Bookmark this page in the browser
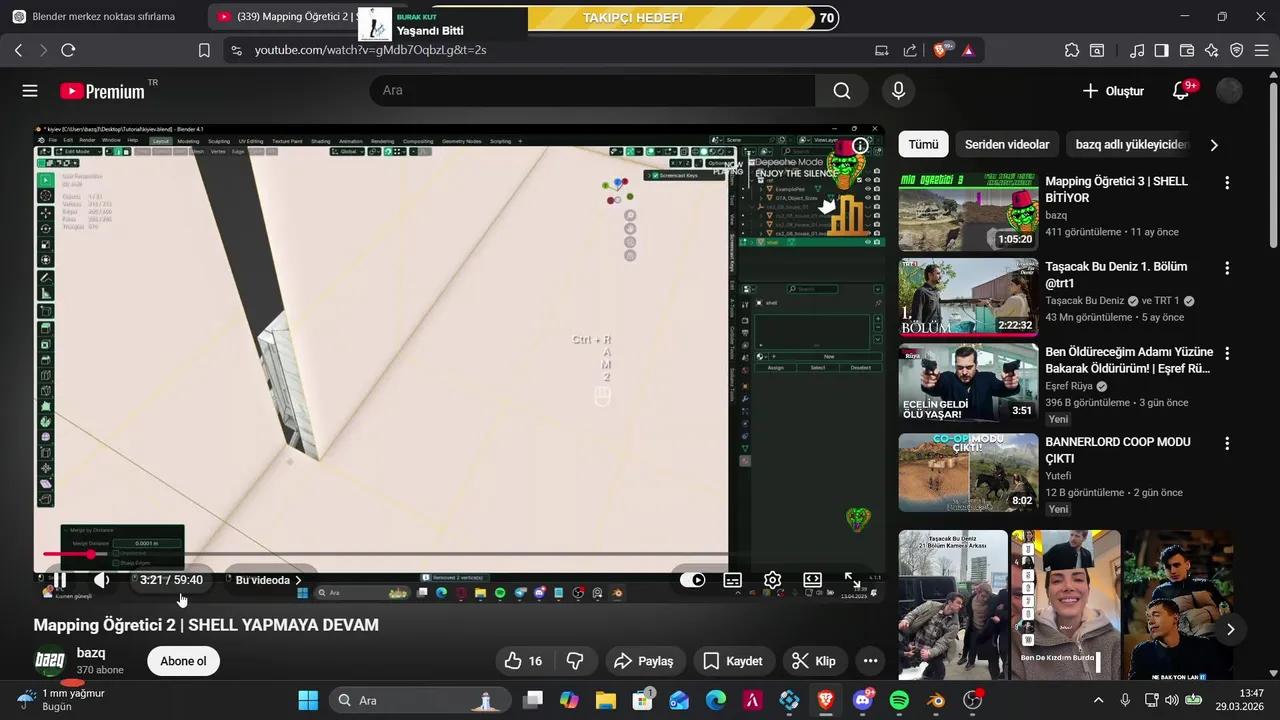The height and width of the screenshot is (720, 1280). (x=204, y=50)
